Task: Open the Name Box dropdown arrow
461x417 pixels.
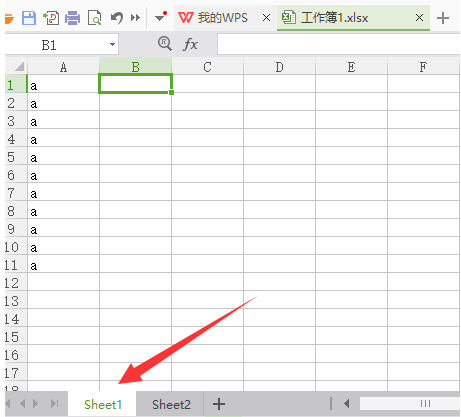Action: coord(112,44)
